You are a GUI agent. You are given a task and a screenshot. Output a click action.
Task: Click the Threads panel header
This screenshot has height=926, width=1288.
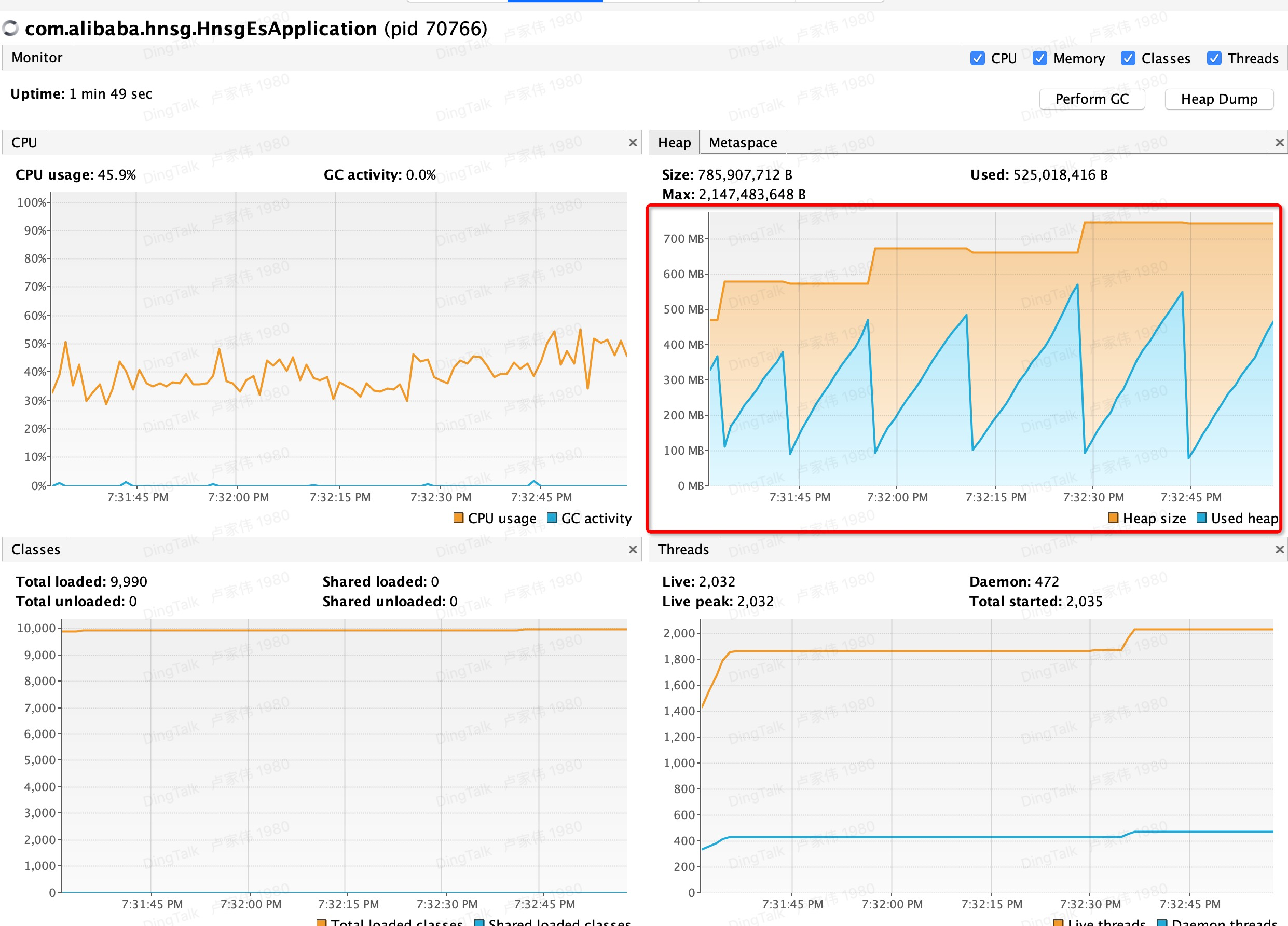683,549
